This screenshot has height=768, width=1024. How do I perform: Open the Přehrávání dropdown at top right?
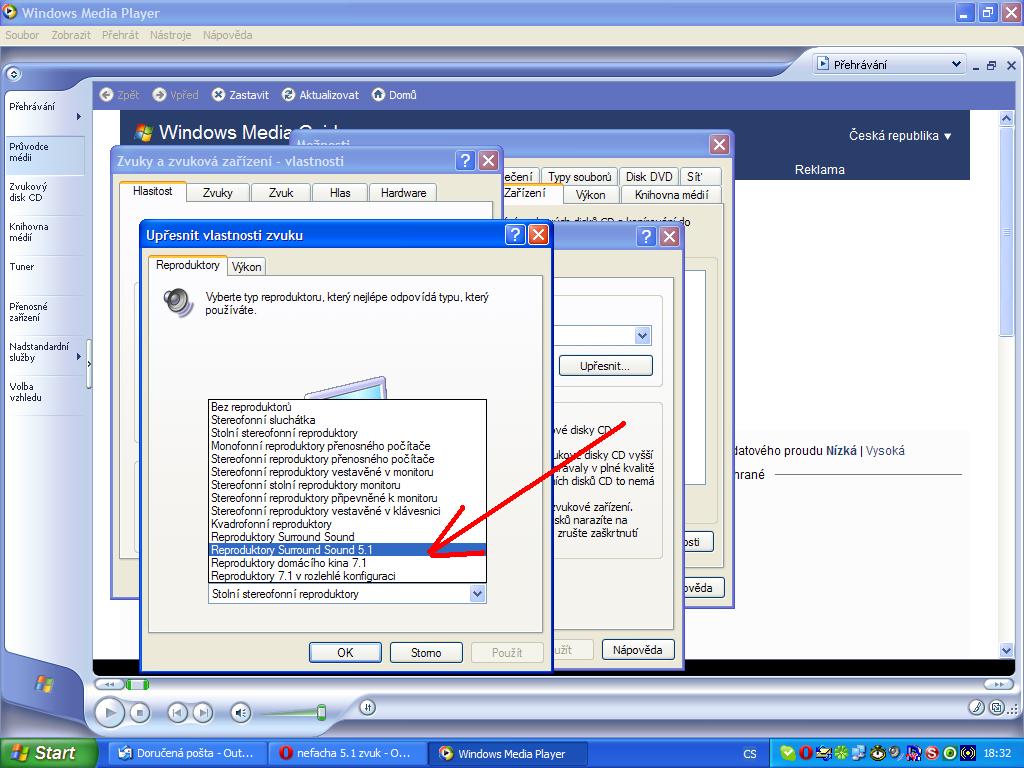point(889,64)
